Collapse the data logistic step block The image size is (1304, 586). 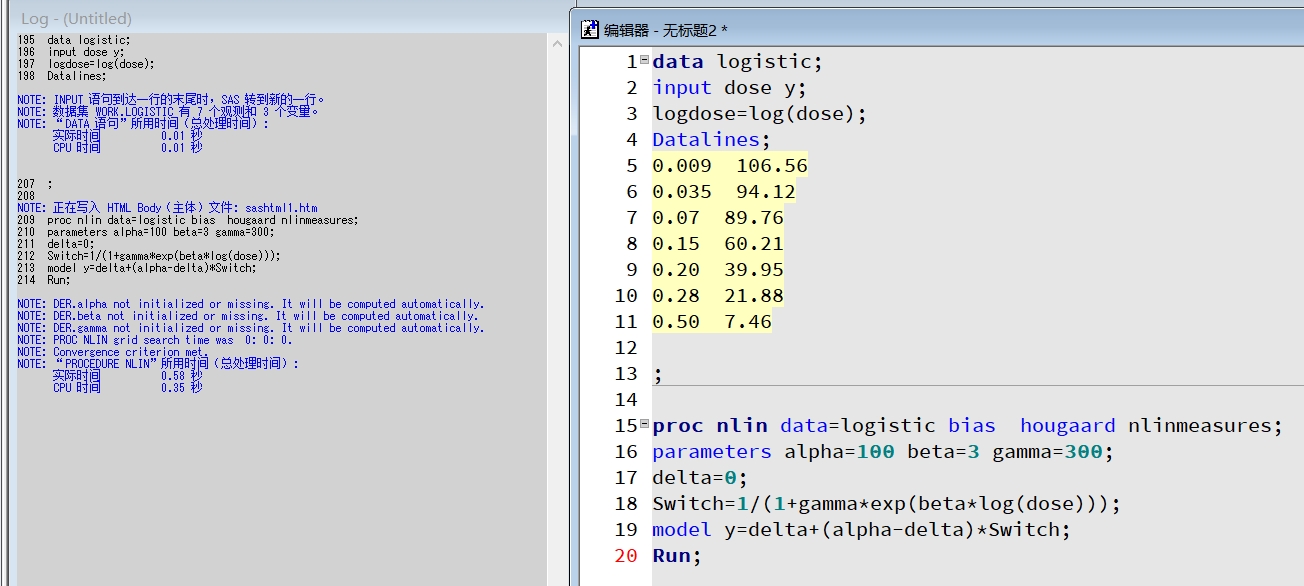pyautogui.click(x=644, y=60)
